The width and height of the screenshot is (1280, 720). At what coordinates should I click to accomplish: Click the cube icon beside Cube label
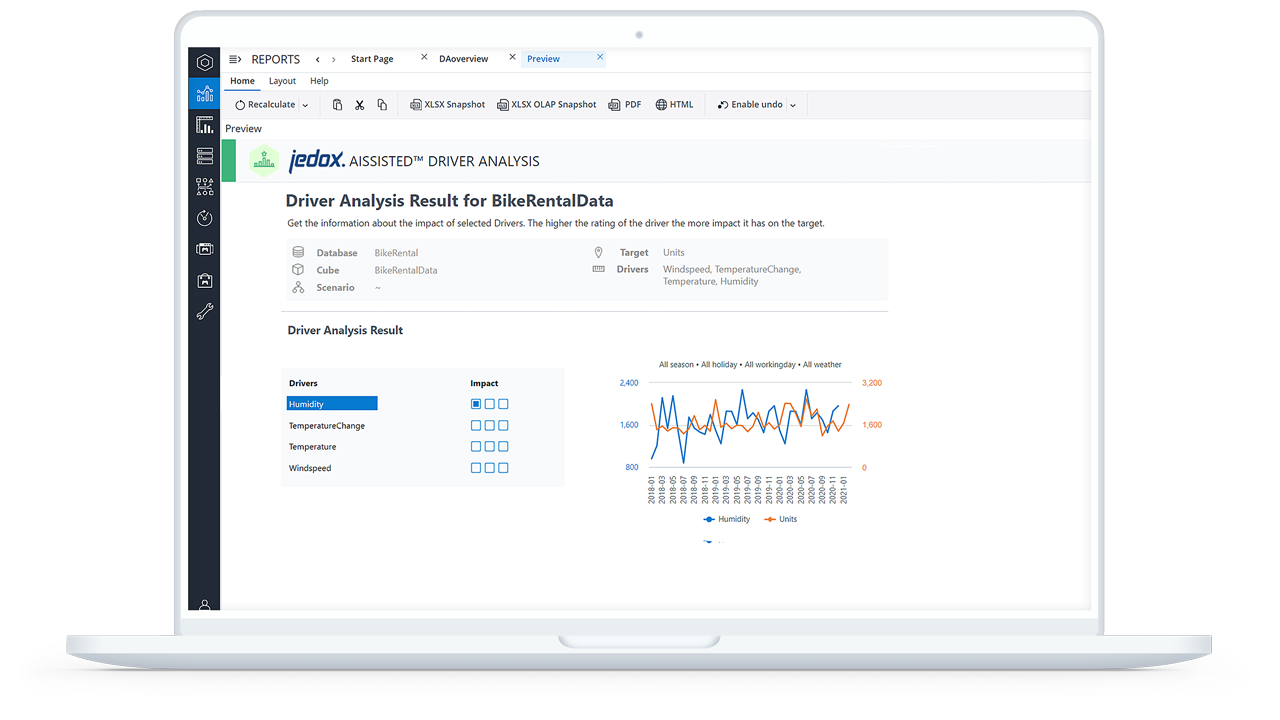[298, 270]
